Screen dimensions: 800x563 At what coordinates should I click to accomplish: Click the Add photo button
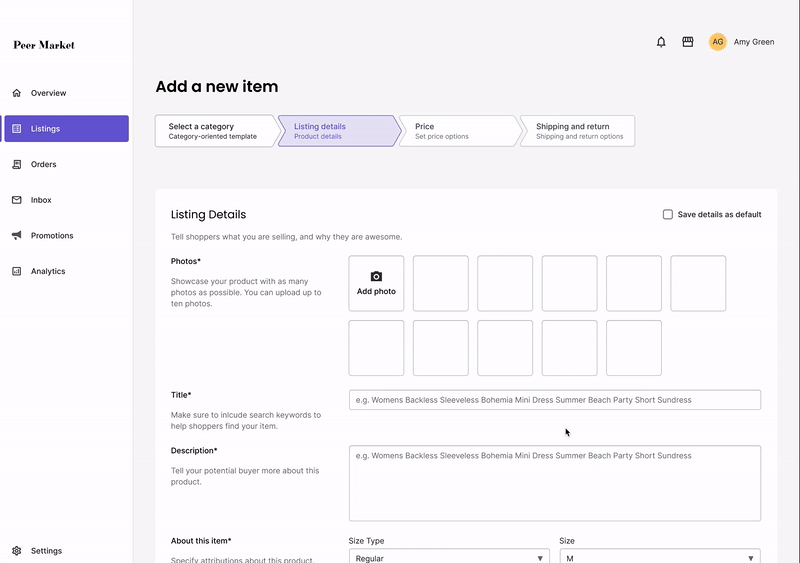click(x=376, y=283)
